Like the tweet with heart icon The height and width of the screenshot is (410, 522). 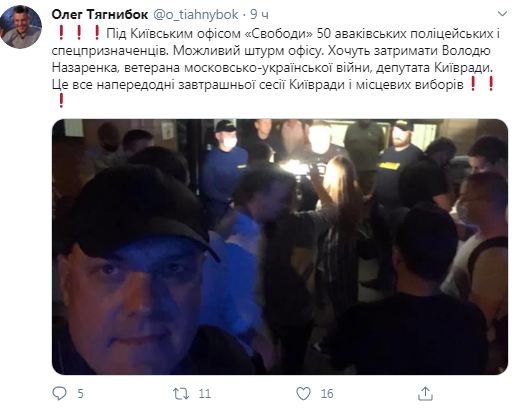[x=303, y=394]
